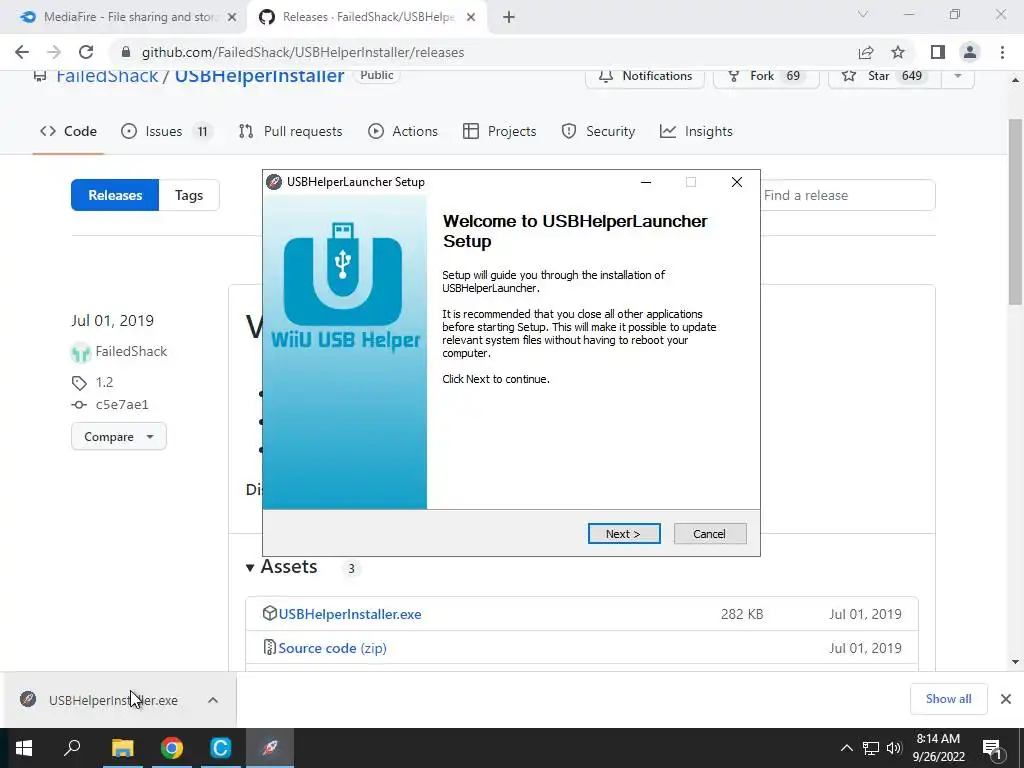Show hidden system tray icons
Image resolution: width=1024 pixels, height=768 pixels.
click(x=846, y=748)
